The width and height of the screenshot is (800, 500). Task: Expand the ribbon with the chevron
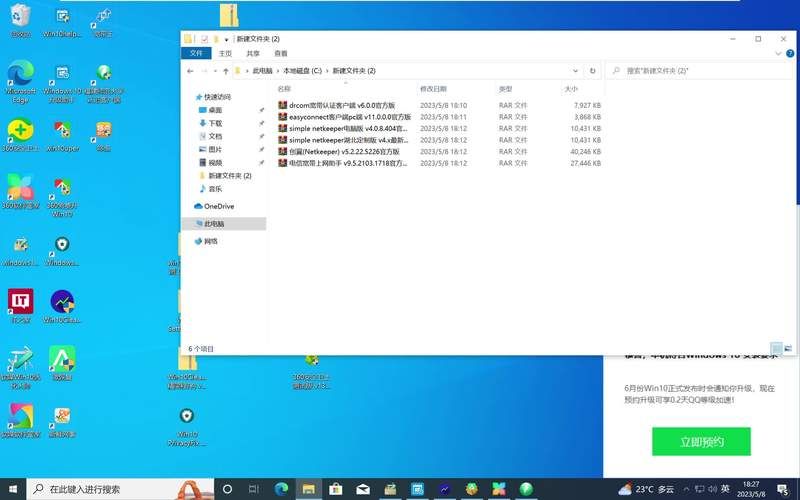[778, 53]
